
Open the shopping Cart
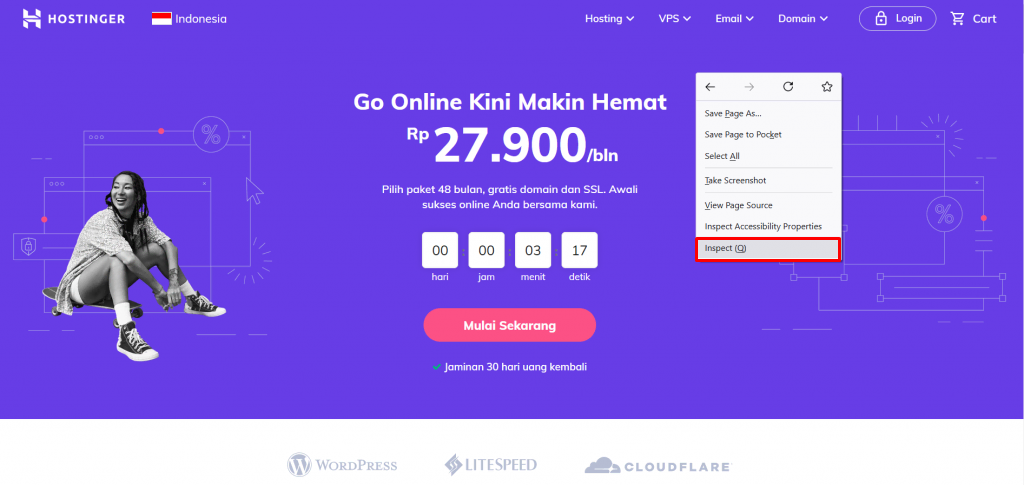point(973,19)
